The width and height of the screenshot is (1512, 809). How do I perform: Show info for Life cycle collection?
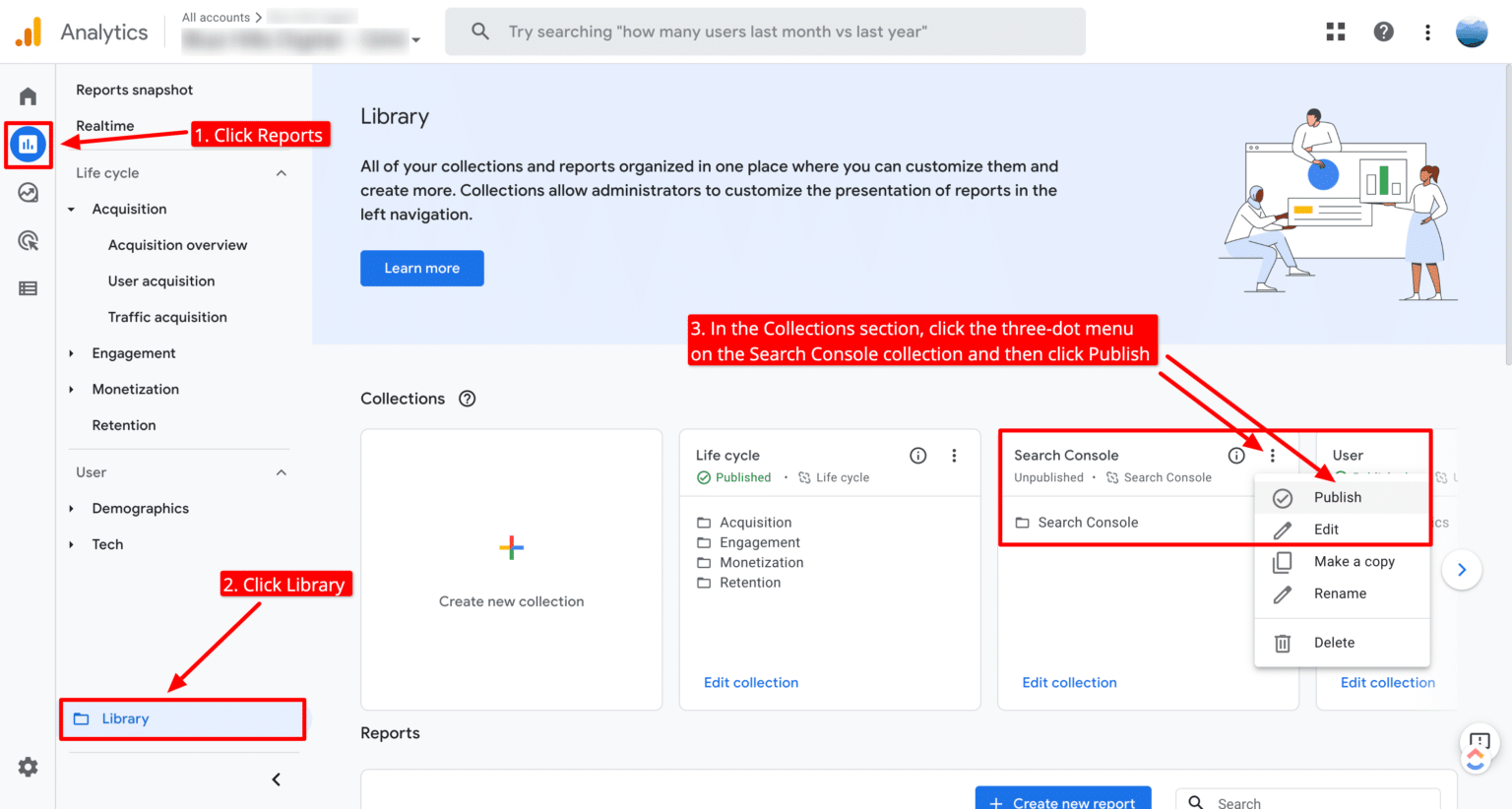pyautogui.click(x=918, y=456)
